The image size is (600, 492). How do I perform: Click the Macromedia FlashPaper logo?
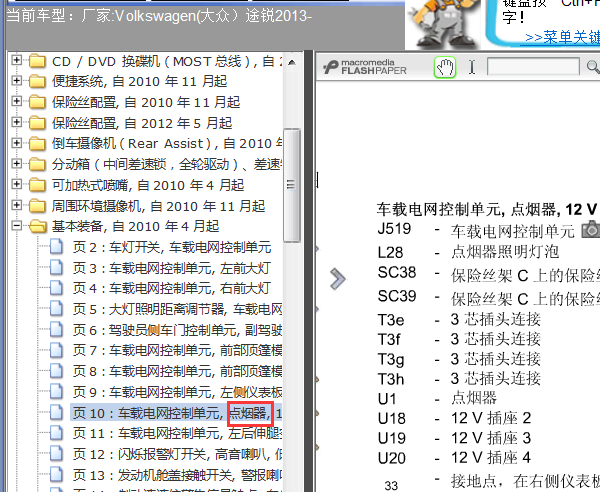(x=365, y=67)
